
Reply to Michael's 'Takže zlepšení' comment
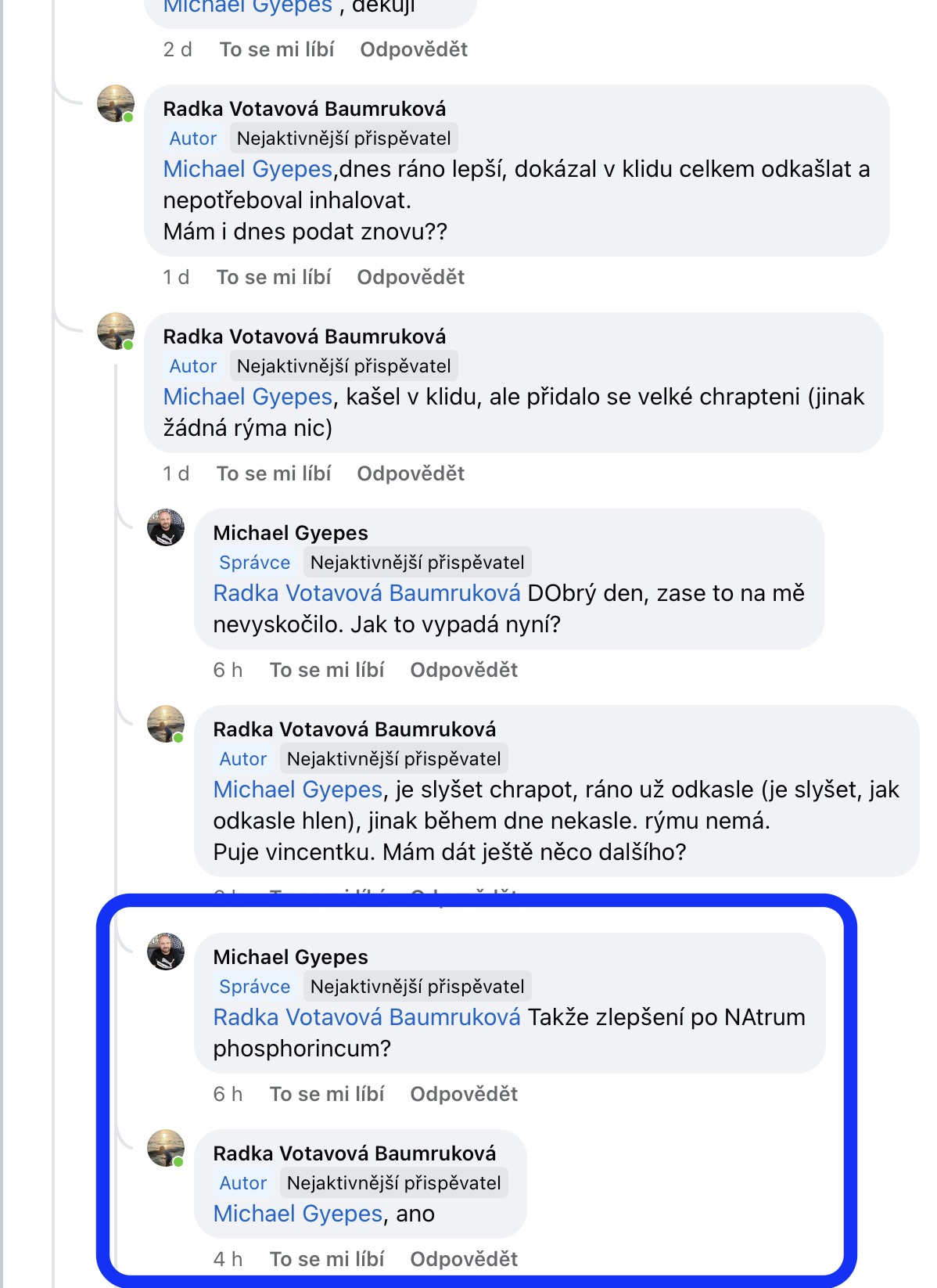(x=464, y=1094)
